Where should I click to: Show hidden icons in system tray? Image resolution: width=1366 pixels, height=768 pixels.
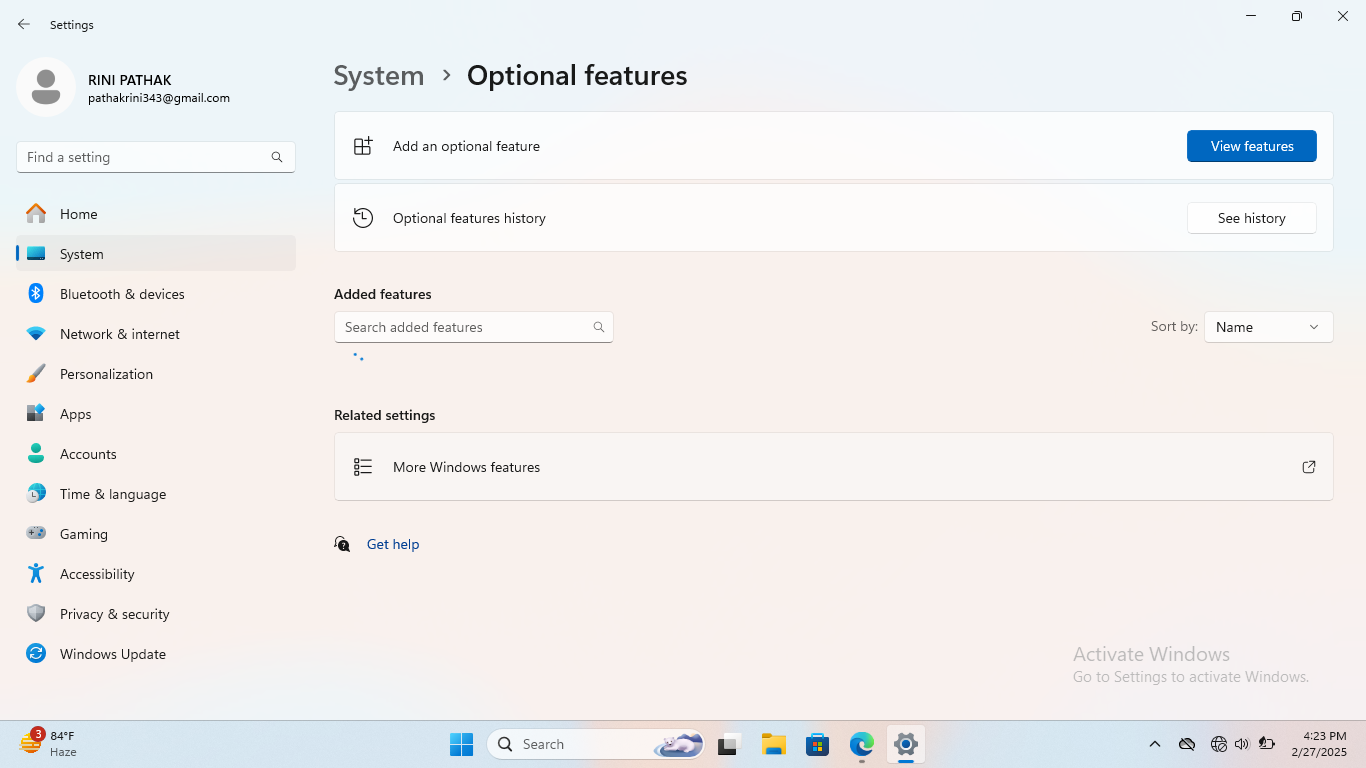coord(1154,744)
